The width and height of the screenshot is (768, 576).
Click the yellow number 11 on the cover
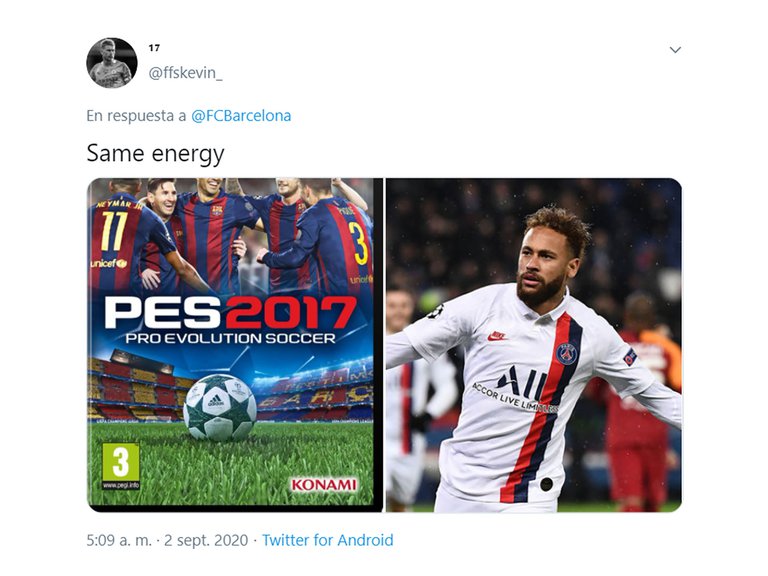tap(114, 231)
